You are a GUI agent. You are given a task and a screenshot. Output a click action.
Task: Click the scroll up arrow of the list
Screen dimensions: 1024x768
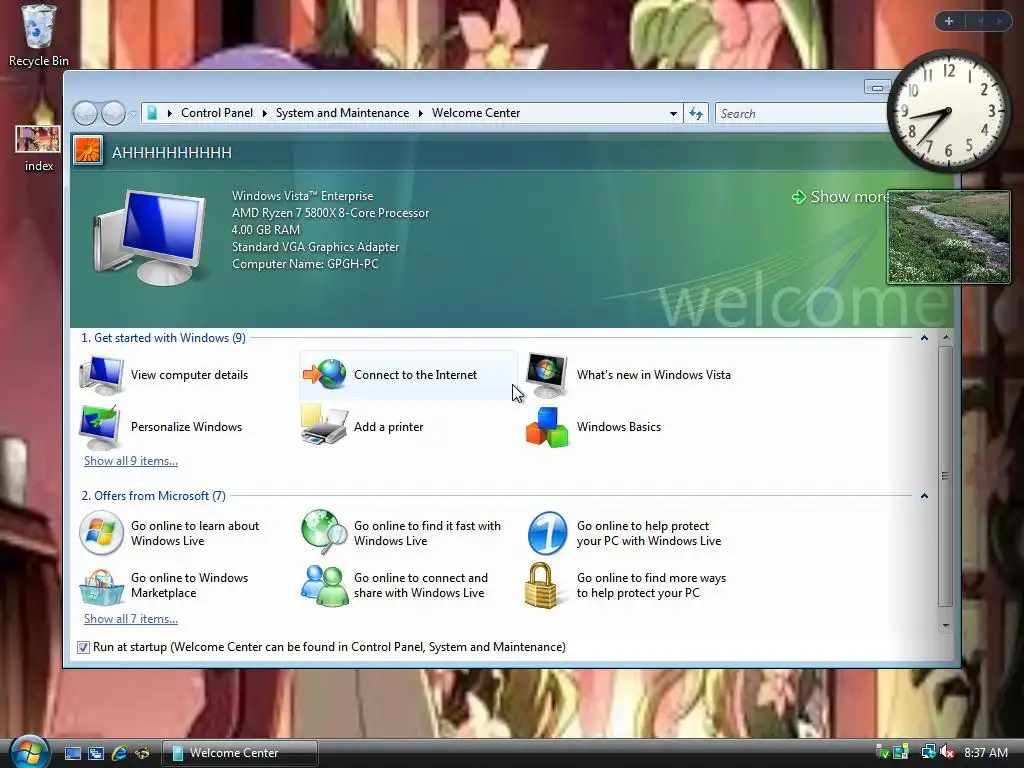[946, 338]
